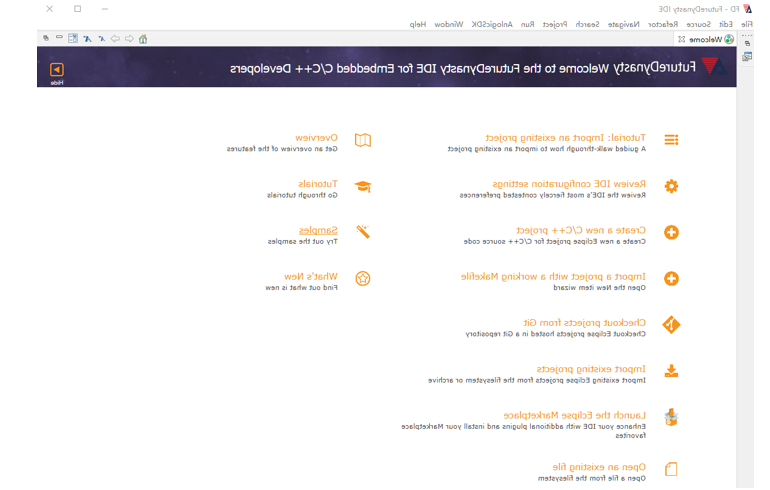770x490 pixels.
Task: Click the list icon beside Tutorial: Import an existing project
Action: [x=671, y=140]
